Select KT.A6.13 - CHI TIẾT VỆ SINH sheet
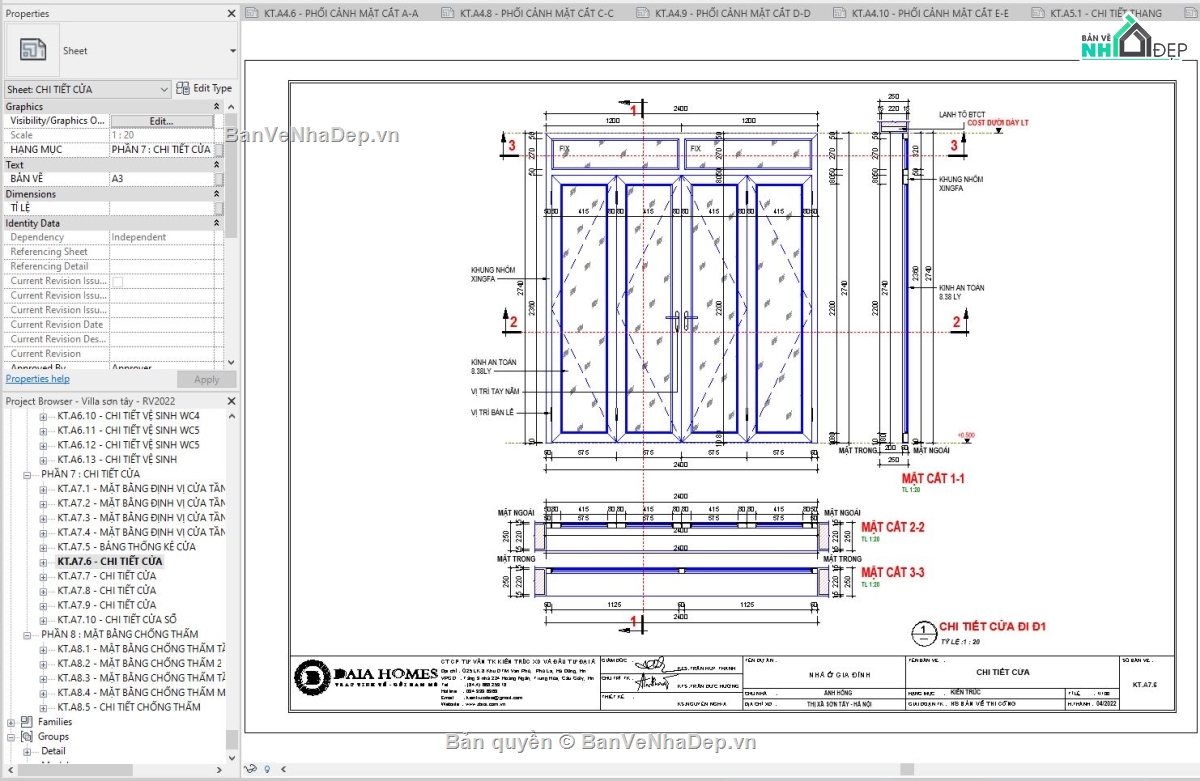1200x781 pixels. [x=117, y=459]
